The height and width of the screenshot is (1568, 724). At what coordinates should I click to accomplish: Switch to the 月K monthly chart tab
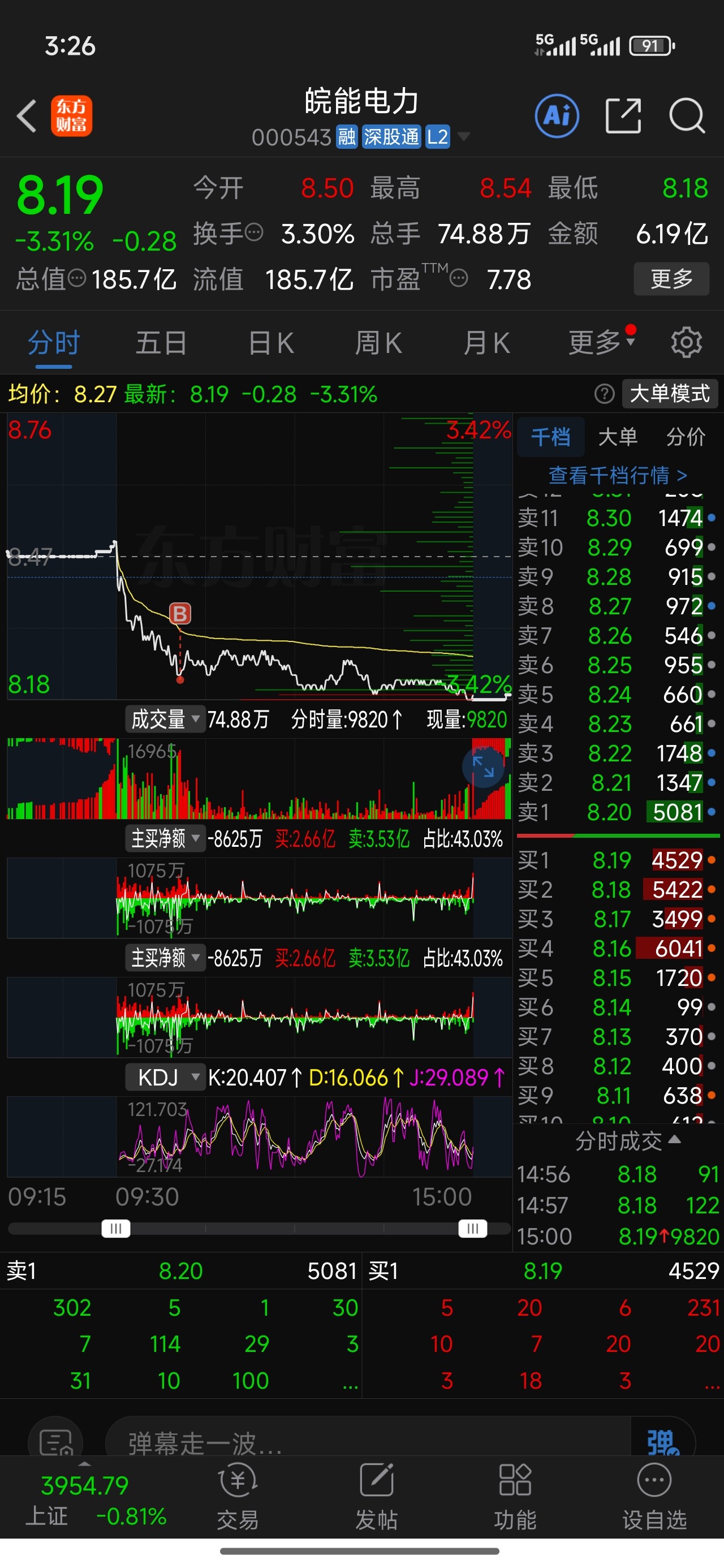[486, 343]
